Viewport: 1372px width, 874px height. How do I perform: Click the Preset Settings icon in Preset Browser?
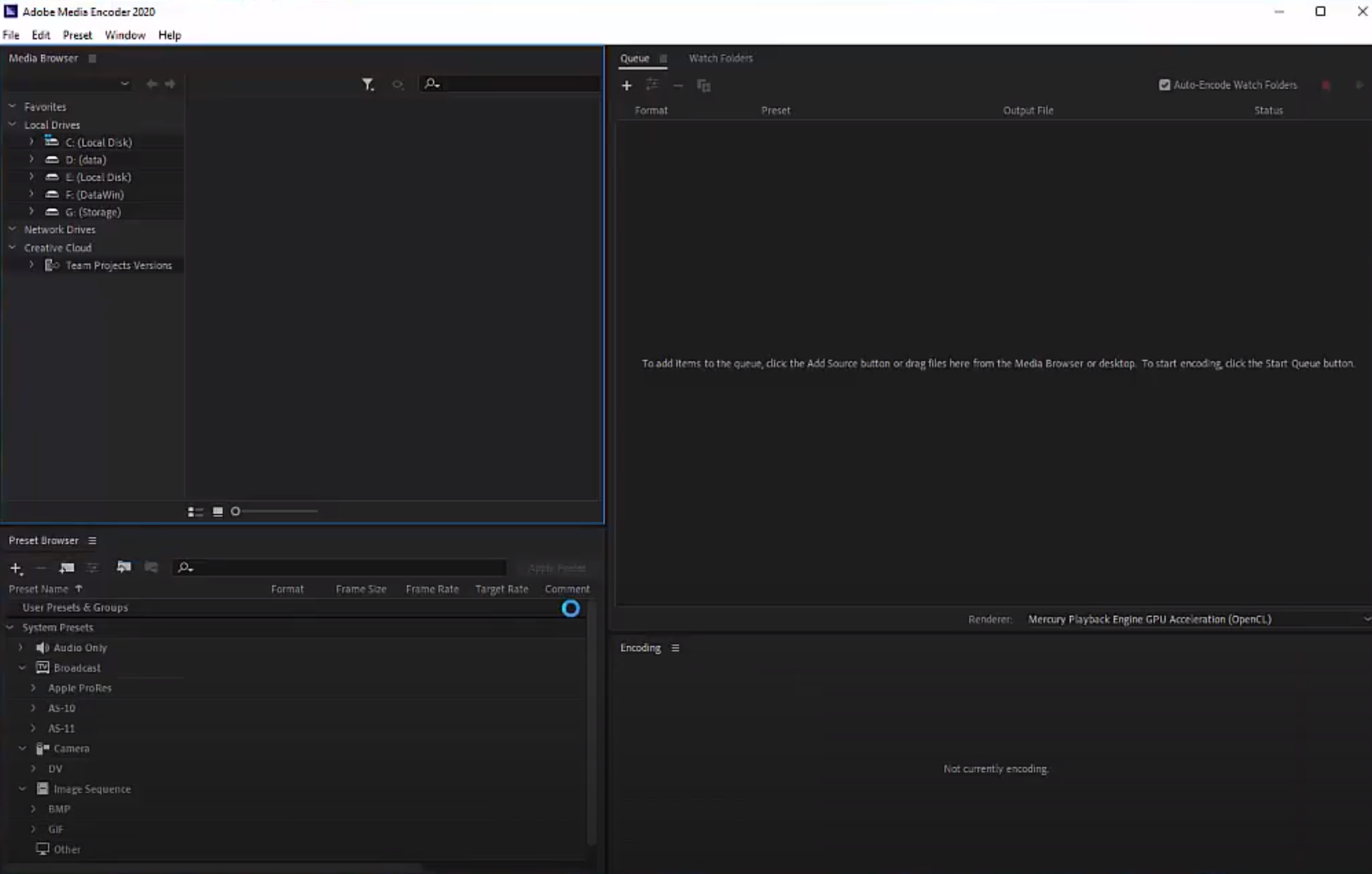click(92, 568)
